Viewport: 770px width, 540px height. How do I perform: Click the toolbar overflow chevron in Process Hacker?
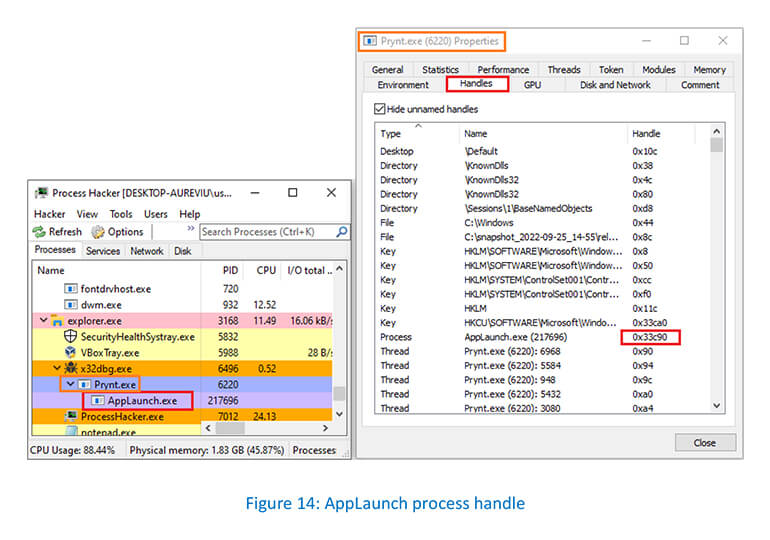tap(191, 228)
